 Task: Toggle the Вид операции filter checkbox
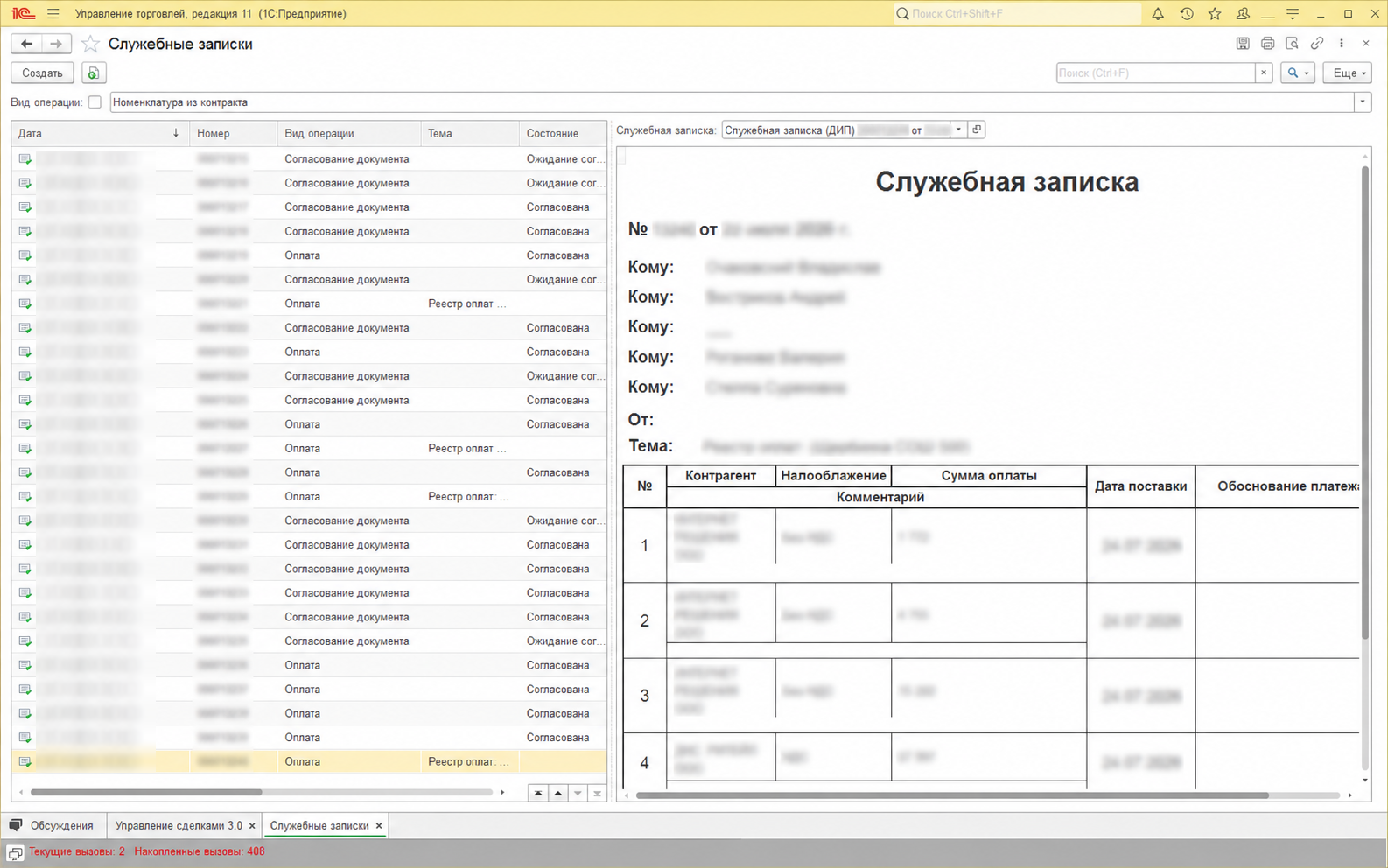point(95,102)
